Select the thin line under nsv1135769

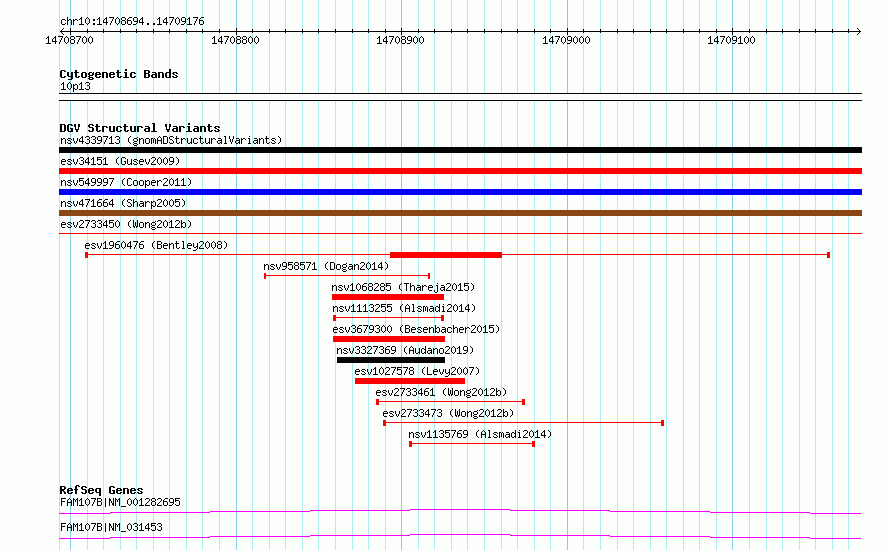coord(472,444)
